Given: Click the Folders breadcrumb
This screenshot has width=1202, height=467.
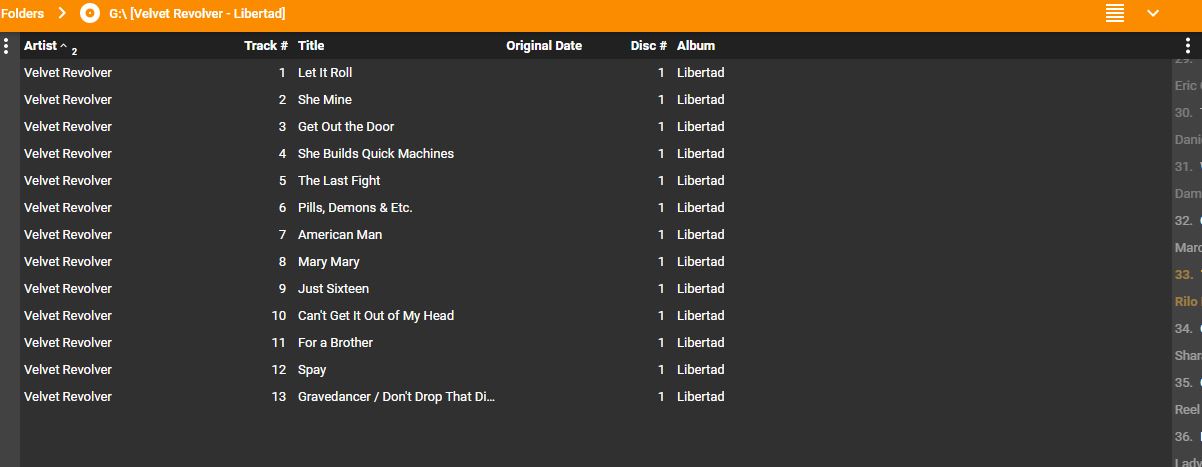Looking at the screenshot, I should point(22,13).
